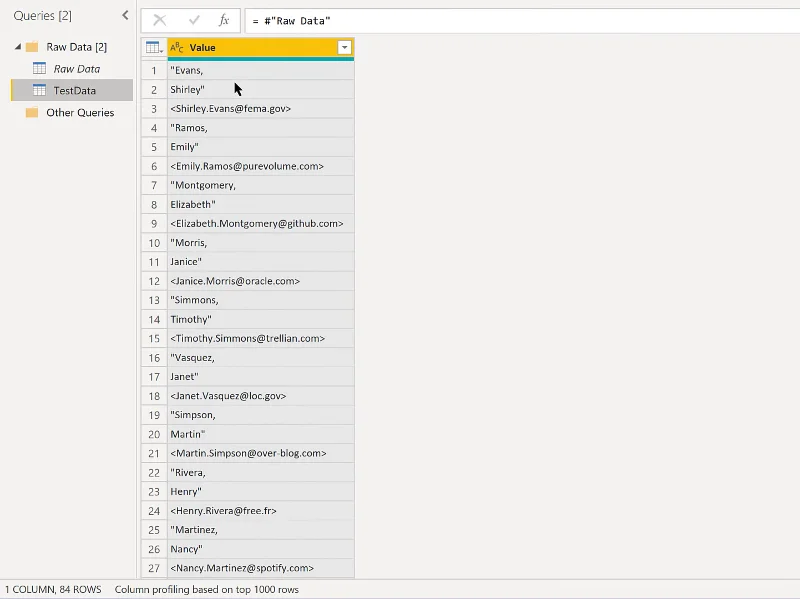Select cell <Nancy.Martinez@spotify.com>
The height and width of the screenshot is (599, 800).
click(x=261, y=568)
